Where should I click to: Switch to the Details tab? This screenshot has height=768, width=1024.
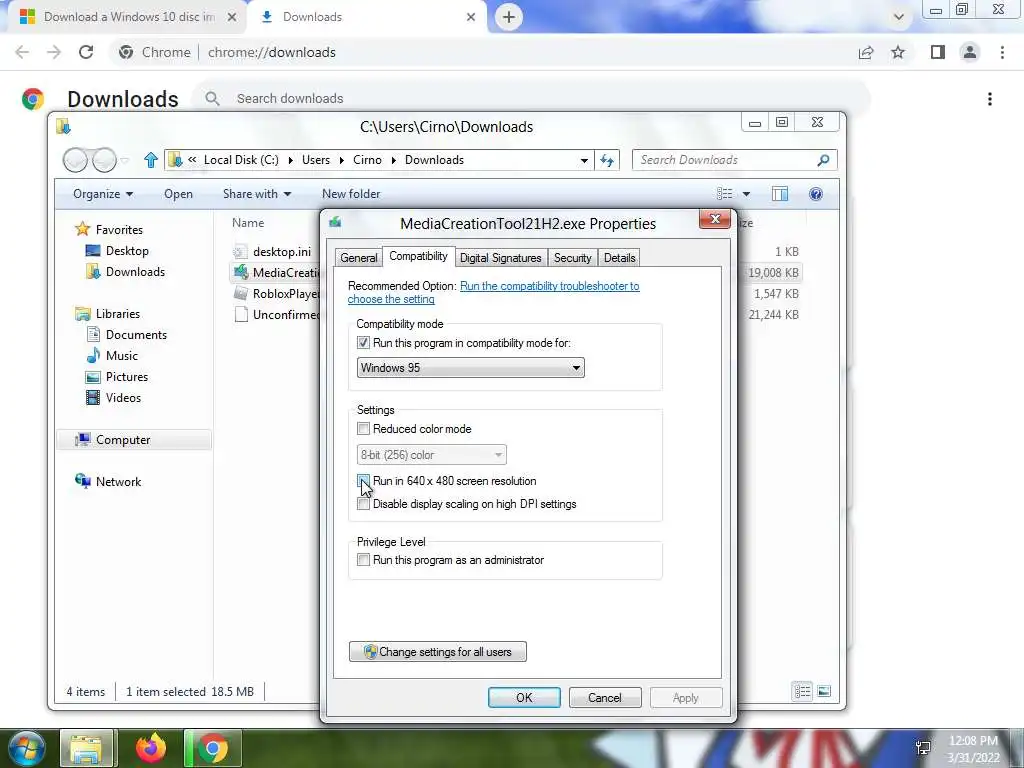coord(619,258)
